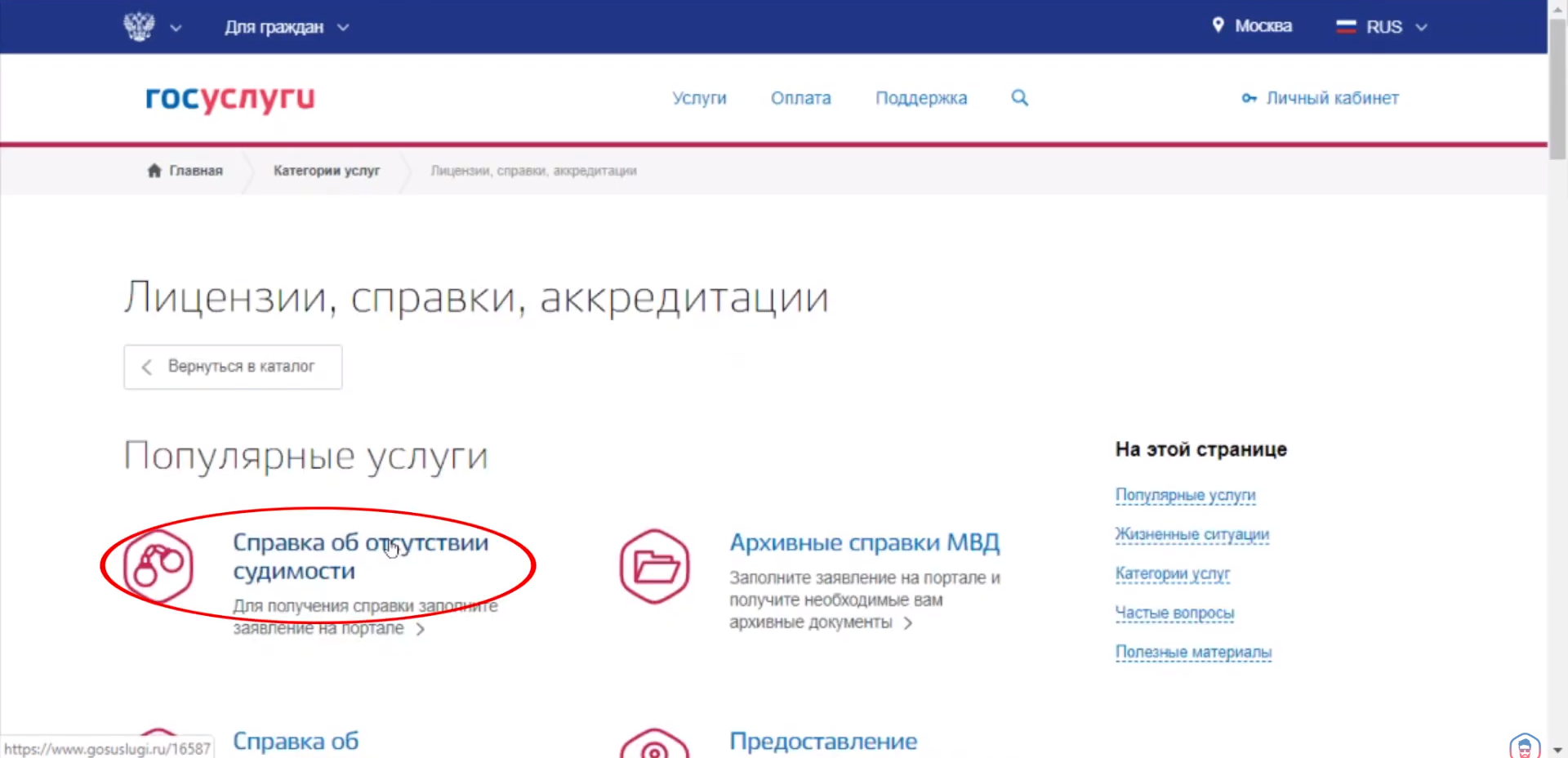Open the Оплата menu item
The image size is (1568, 758).
click(x=800, y=98)
